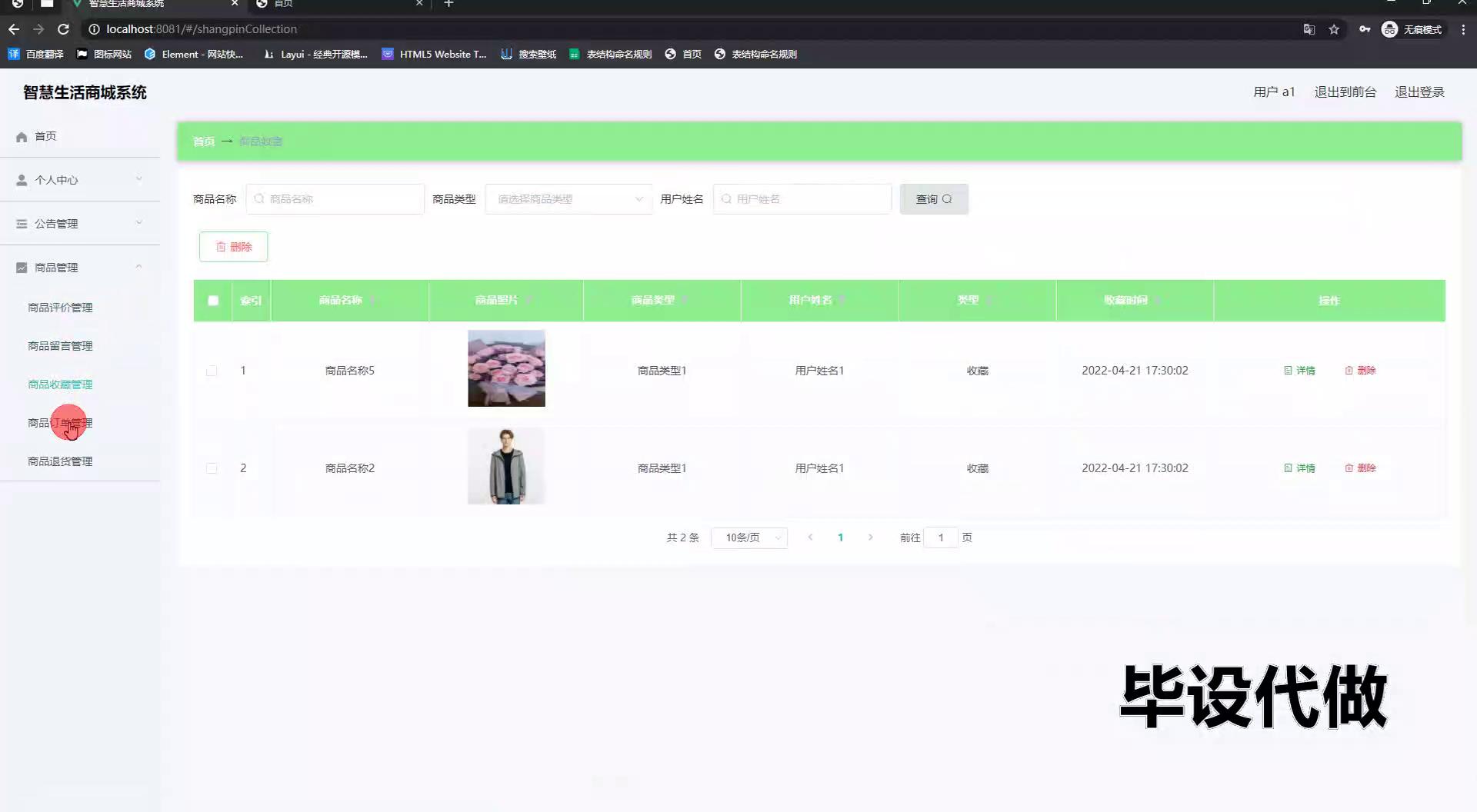Open the 10条/页 page size dropdown
The image size is (1477, 812).
(x=749, y=537)
